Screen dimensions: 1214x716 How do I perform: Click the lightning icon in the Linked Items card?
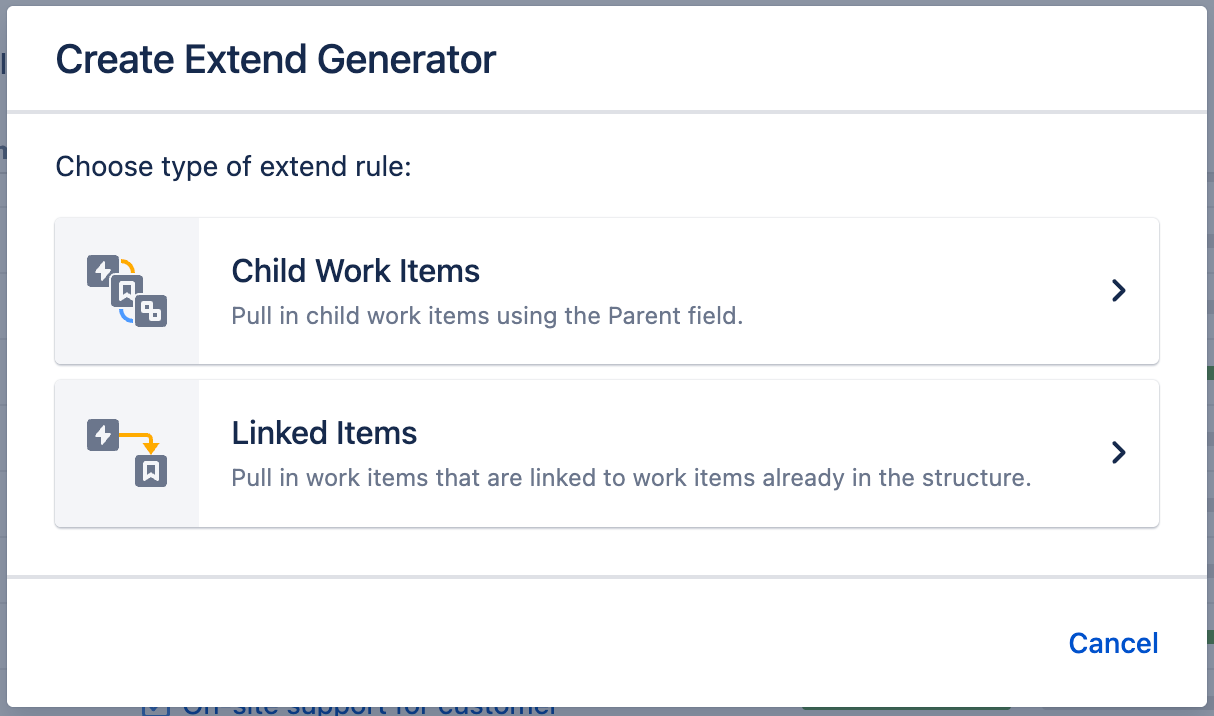103,433
